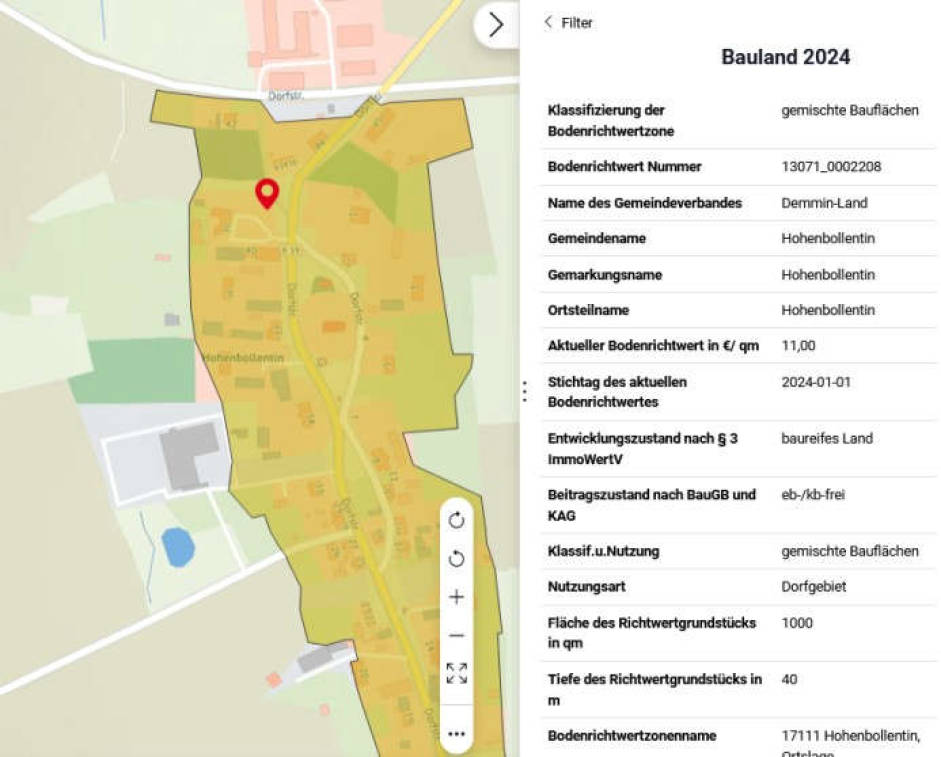
Task: Select the Aktueller Bodenrichtwert value 11,00
Action: (x=797, y=345)
